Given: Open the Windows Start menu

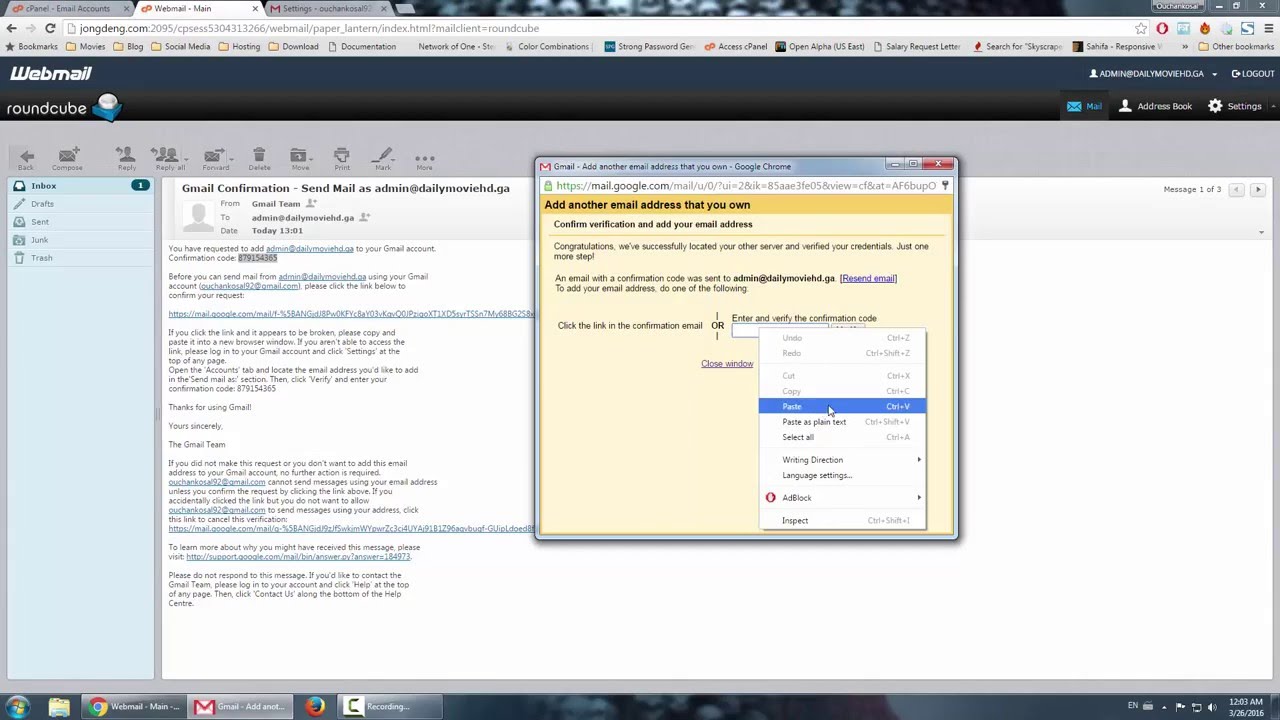Looking at the screenshot, I should coord(17,706).
